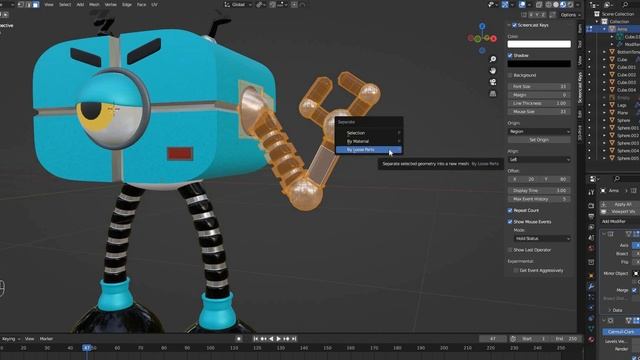This screenshot has width=640, height=360.
Task: Click the blue Z axis on navigation gizmo
Action: (x=482, y=26)
